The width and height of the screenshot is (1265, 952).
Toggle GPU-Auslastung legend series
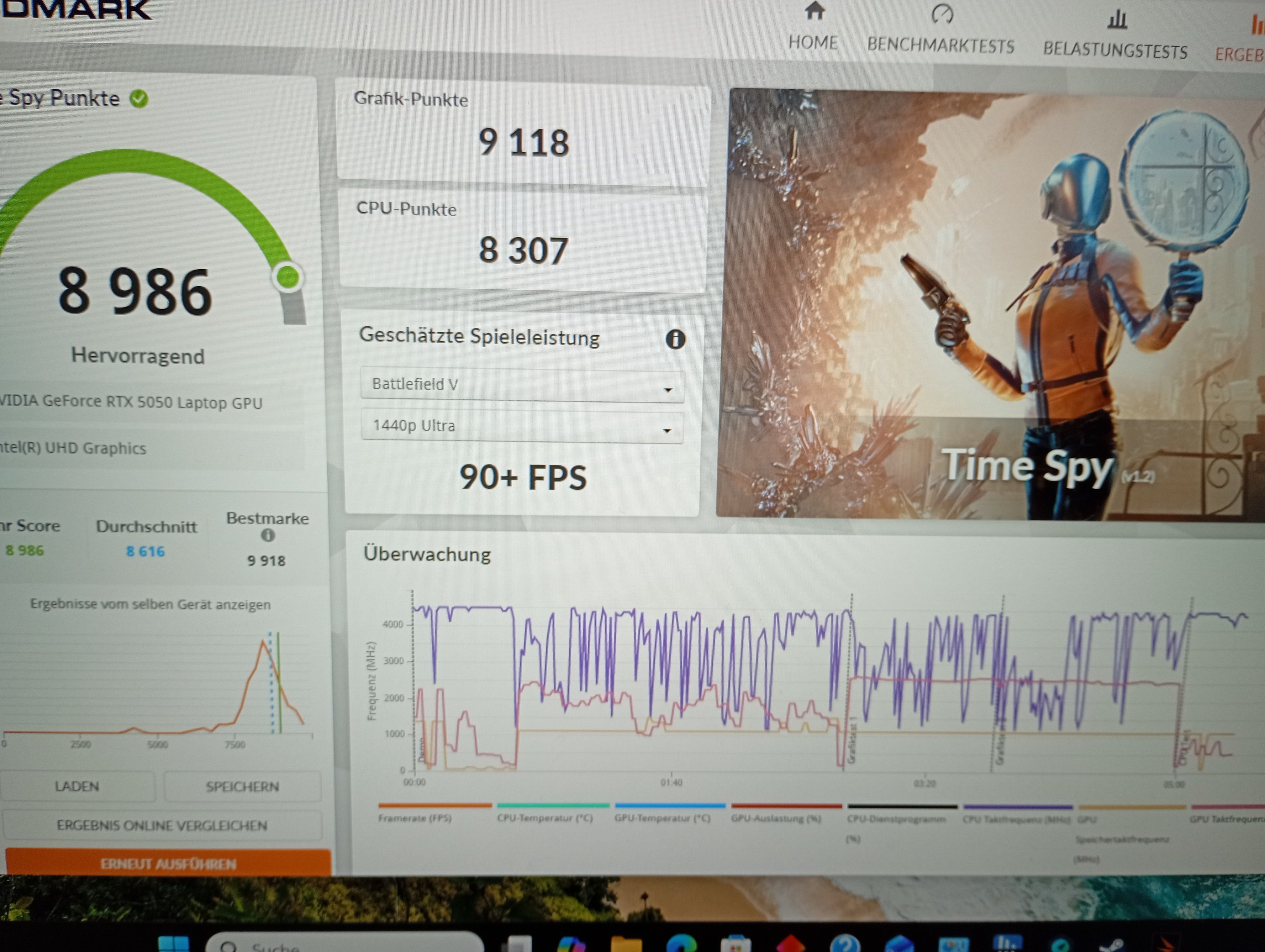775,818
